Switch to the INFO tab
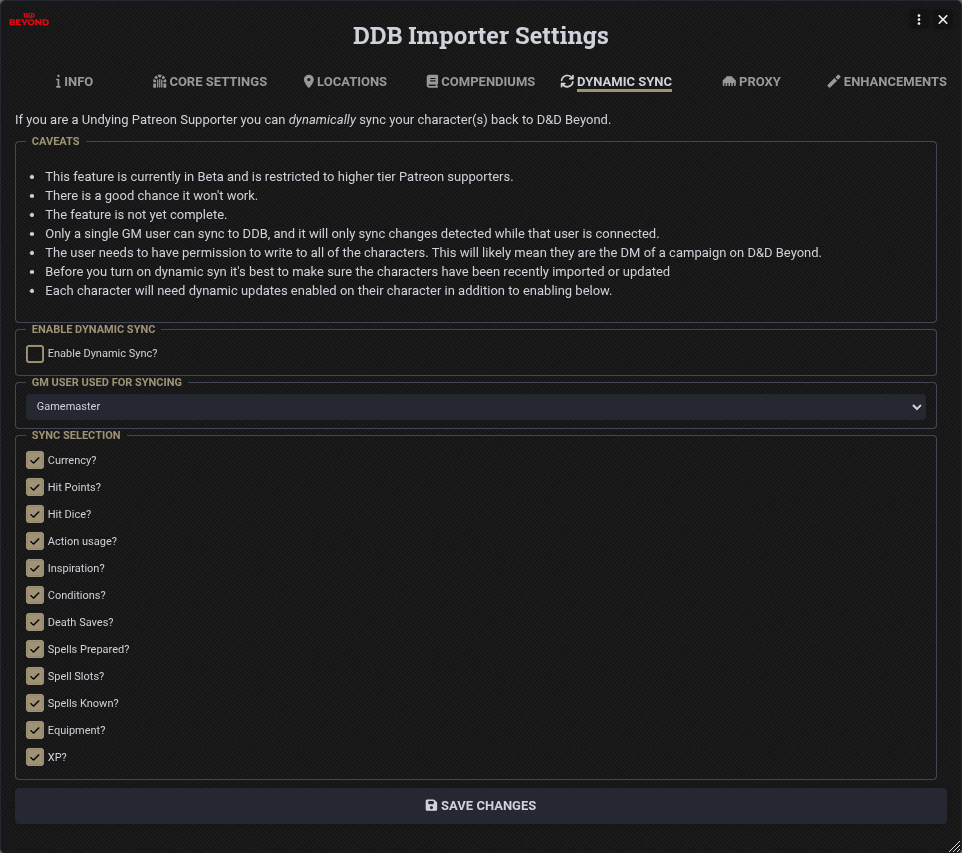Image resolution: width=962 pixels, height=853 pixels. click(x=74, y=82)
